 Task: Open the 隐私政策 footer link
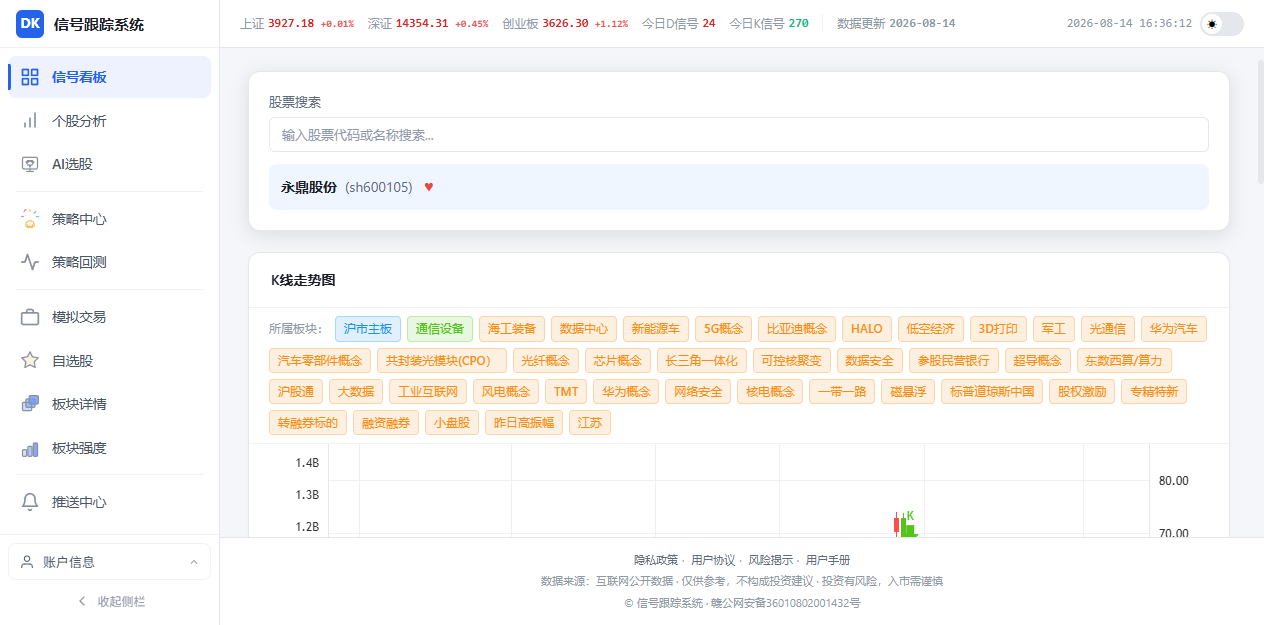click(x=656, y=560)
